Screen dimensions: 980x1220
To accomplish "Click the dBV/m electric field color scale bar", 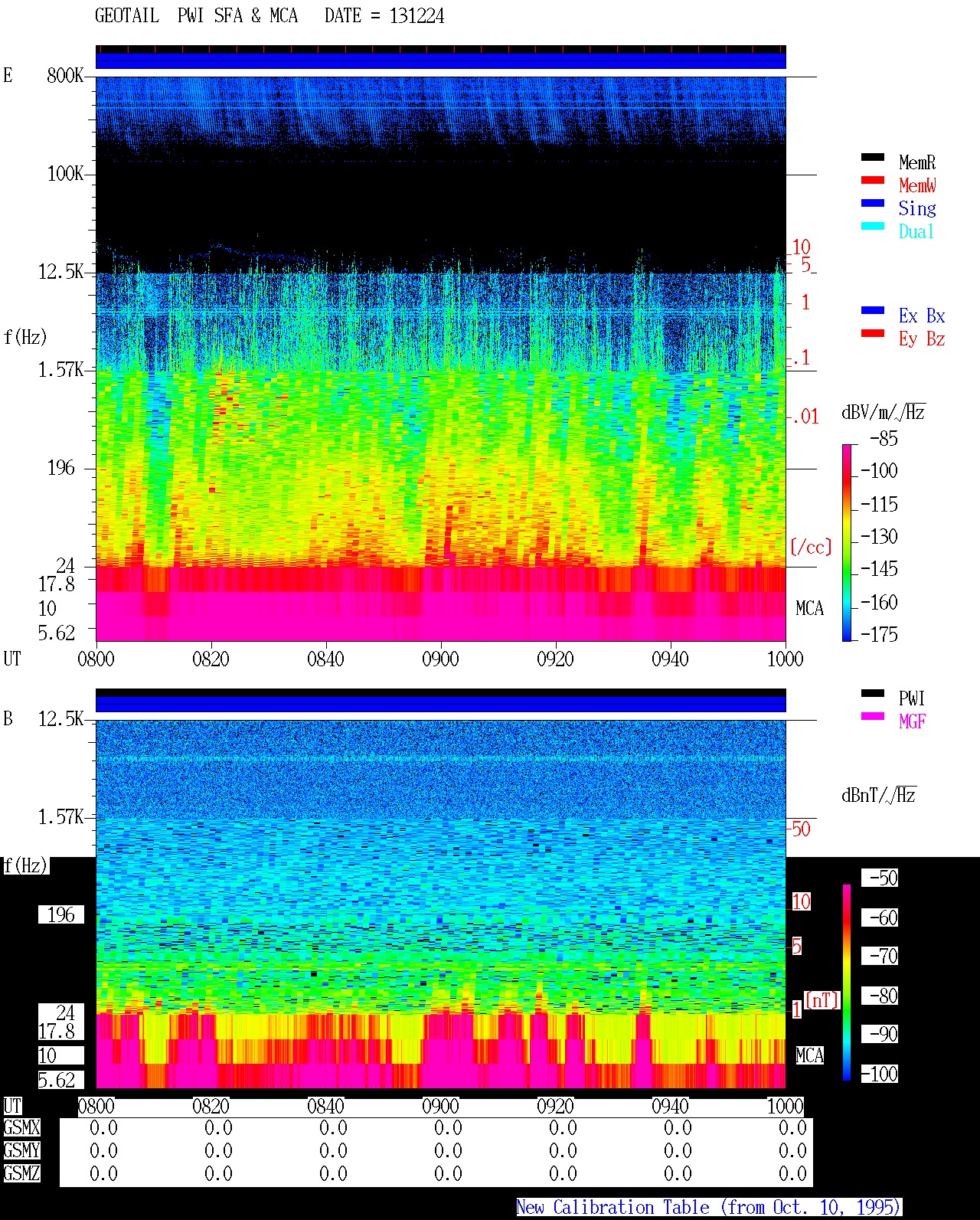I will (846, 542).
